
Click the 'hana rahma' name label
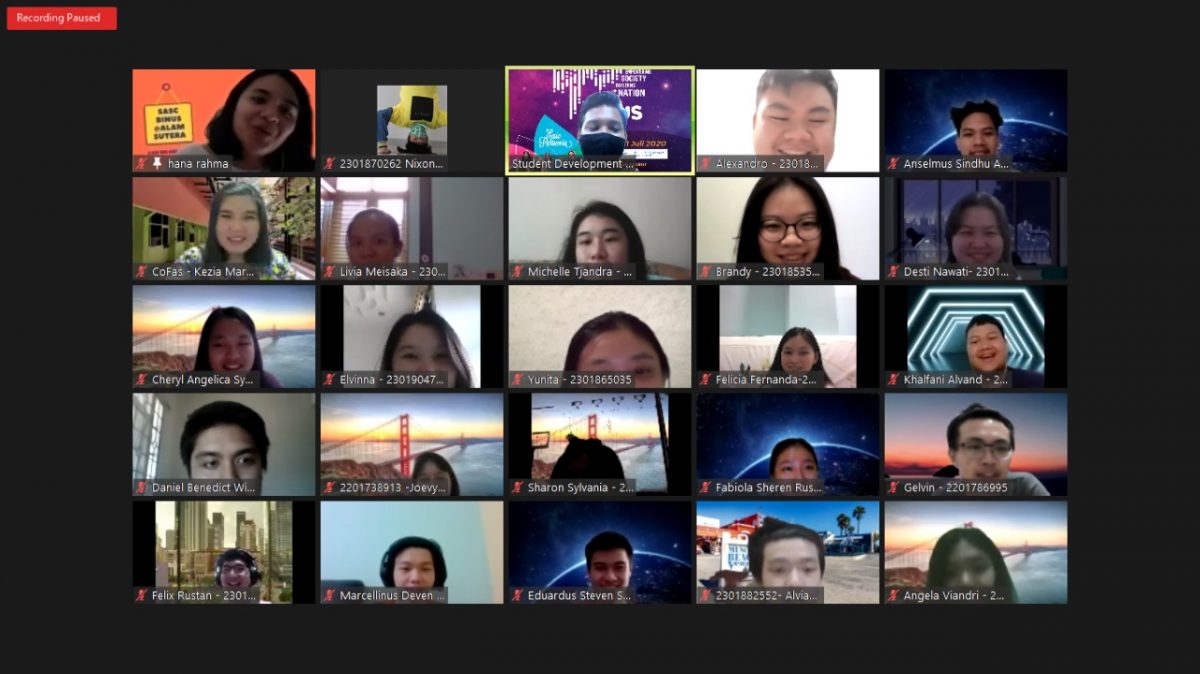198,163
